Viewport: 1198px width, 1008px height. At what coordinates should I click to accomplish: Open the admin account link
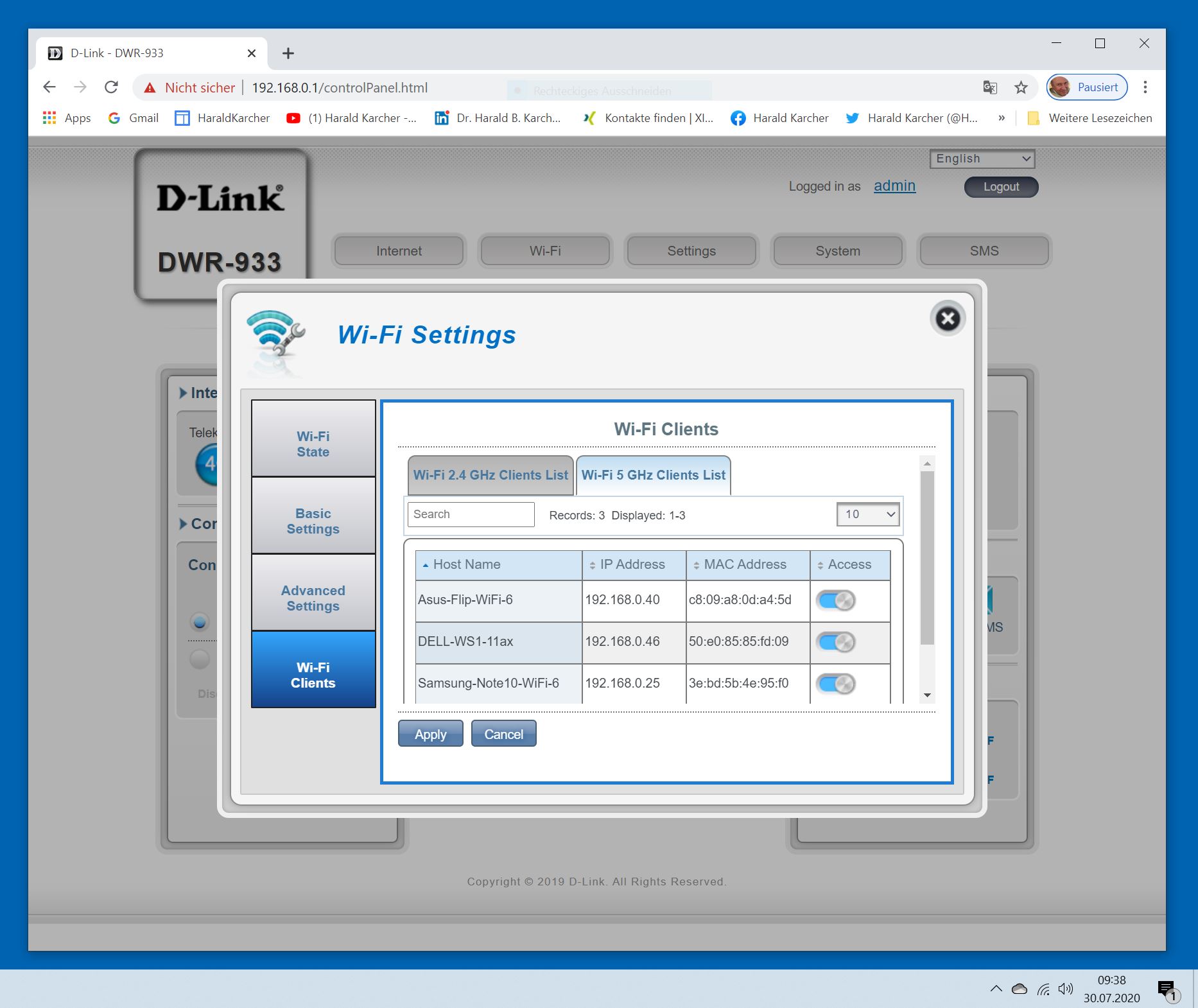pyautogui.click(x=894, y=186)
